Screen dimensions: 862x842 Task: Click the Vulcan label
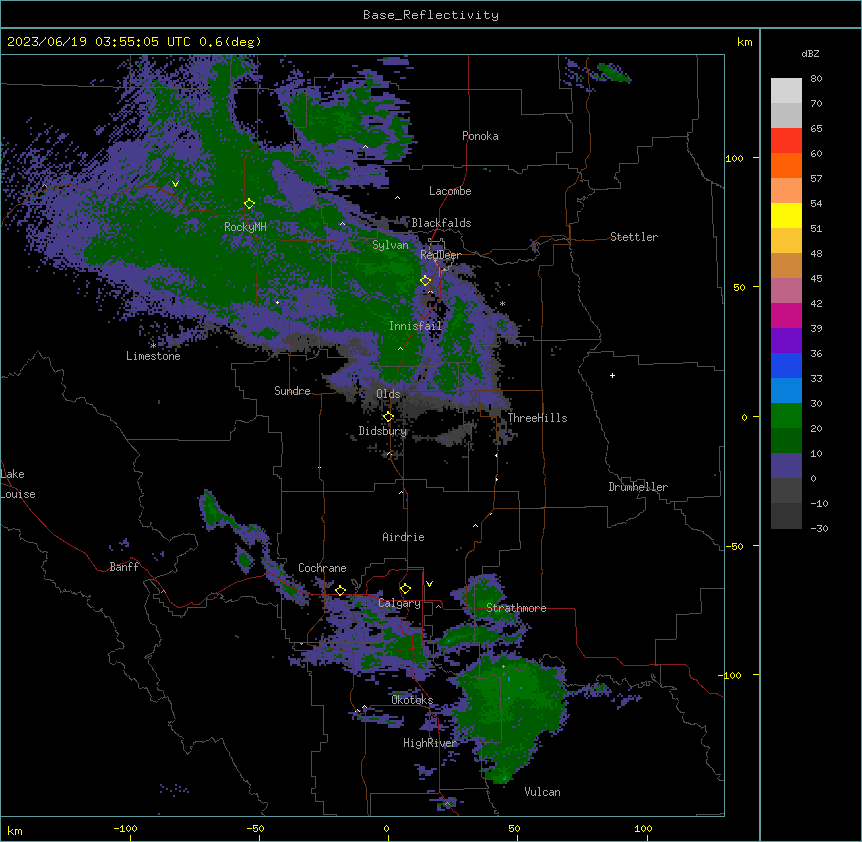click(x=542, y=792)
